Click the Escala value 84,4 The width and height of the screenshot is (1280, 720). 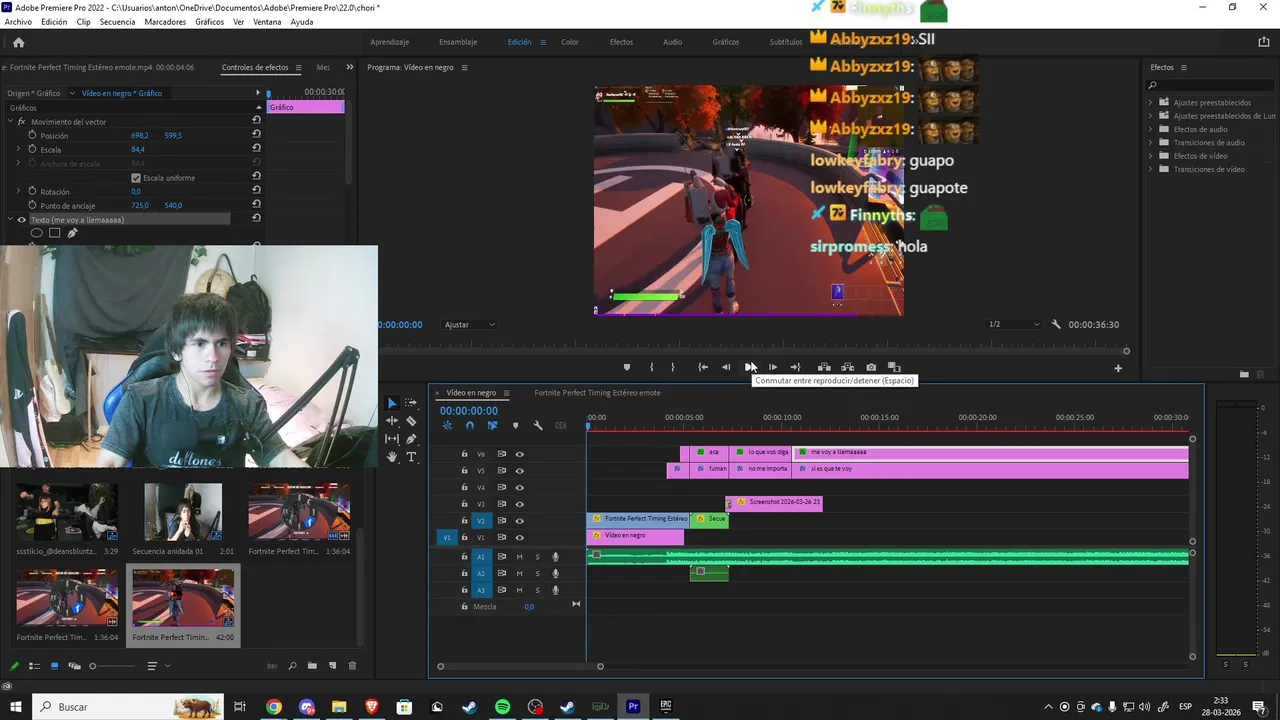(138, 149)
